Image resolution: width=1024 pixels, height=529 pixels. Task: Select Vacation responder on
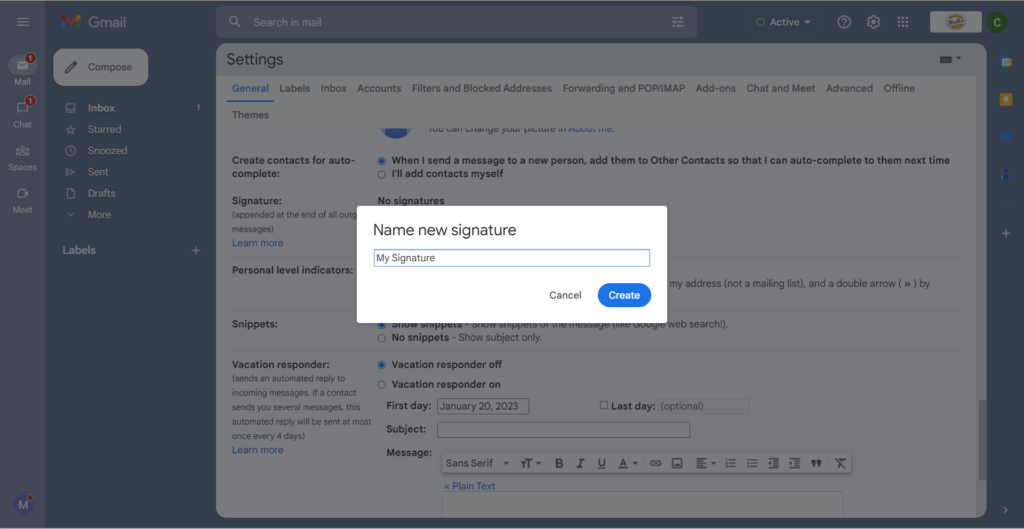tap(381, 385)
